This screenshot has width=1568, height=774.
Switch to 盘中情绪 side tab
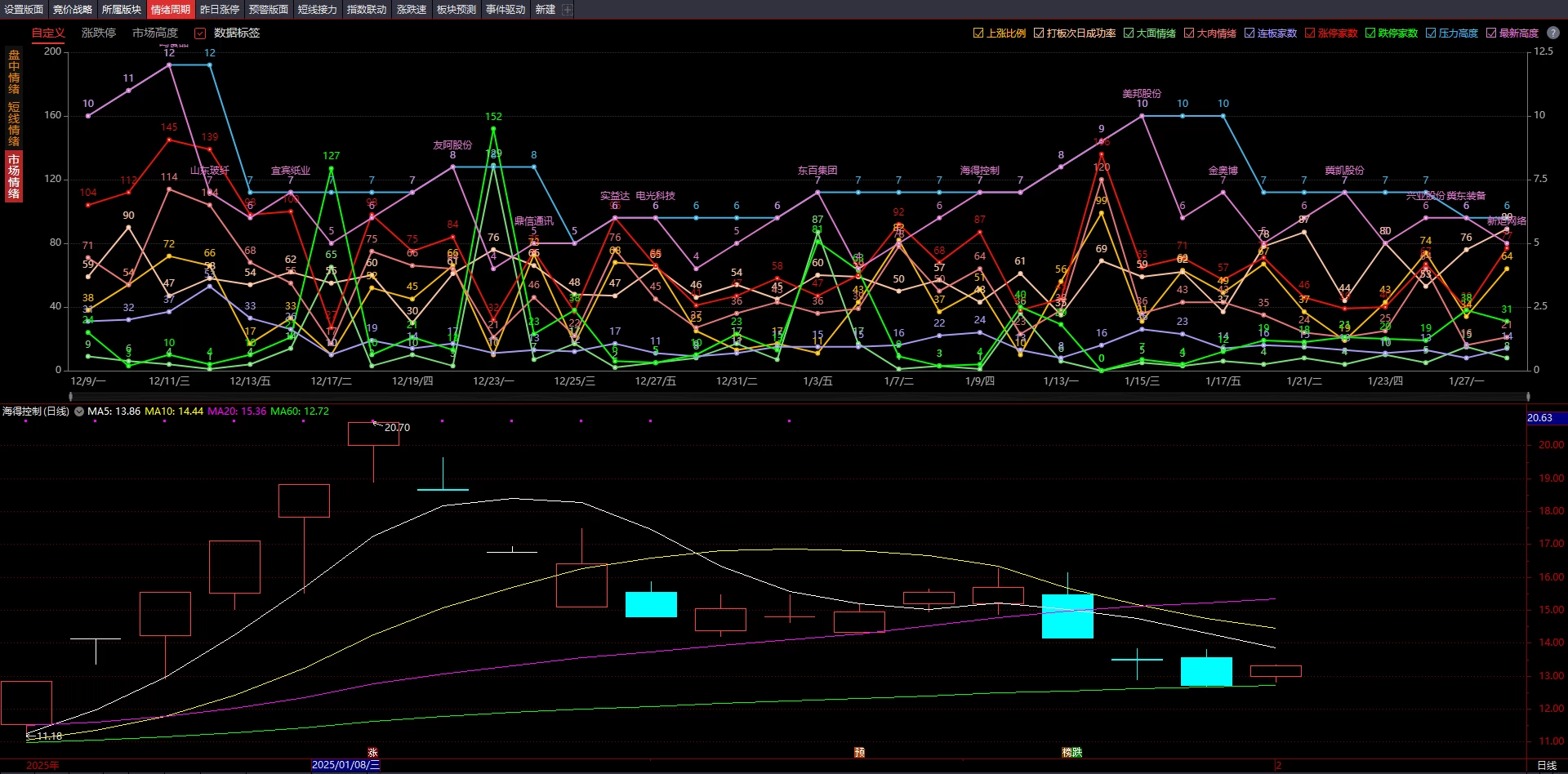14,73
